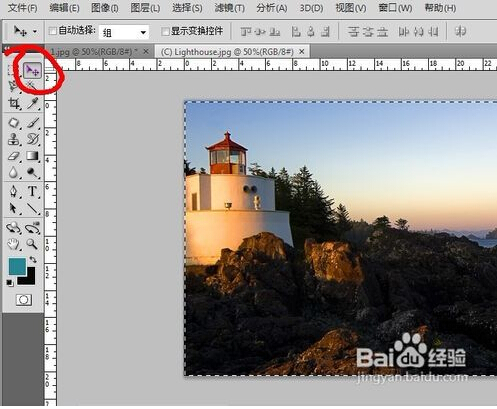Select the Hand tool

point(14,244)
